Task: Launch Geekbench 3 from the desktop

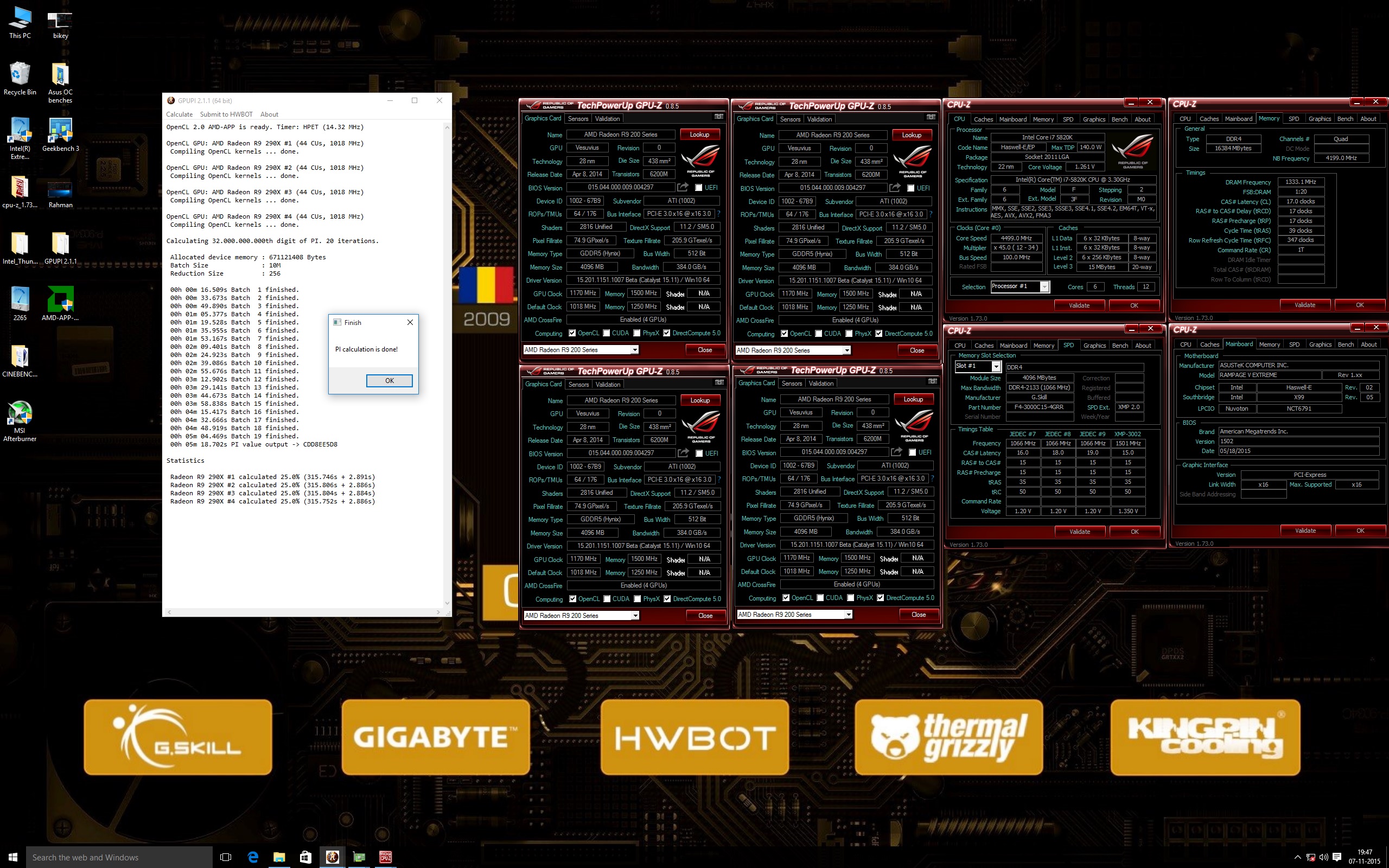Action: (x=60, y=136)
